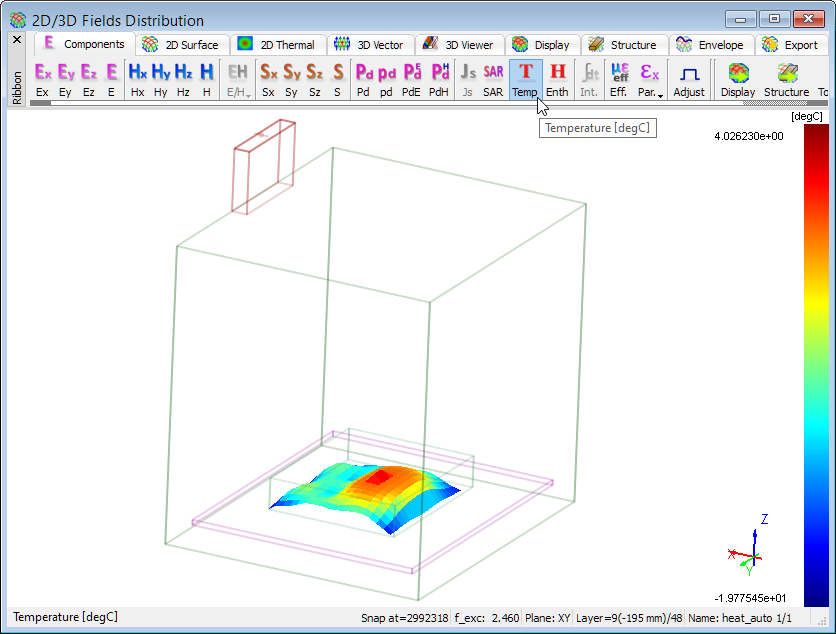Open the Export tab
The height and width of the screenshot is (634, 836).
tap(791, 45)
